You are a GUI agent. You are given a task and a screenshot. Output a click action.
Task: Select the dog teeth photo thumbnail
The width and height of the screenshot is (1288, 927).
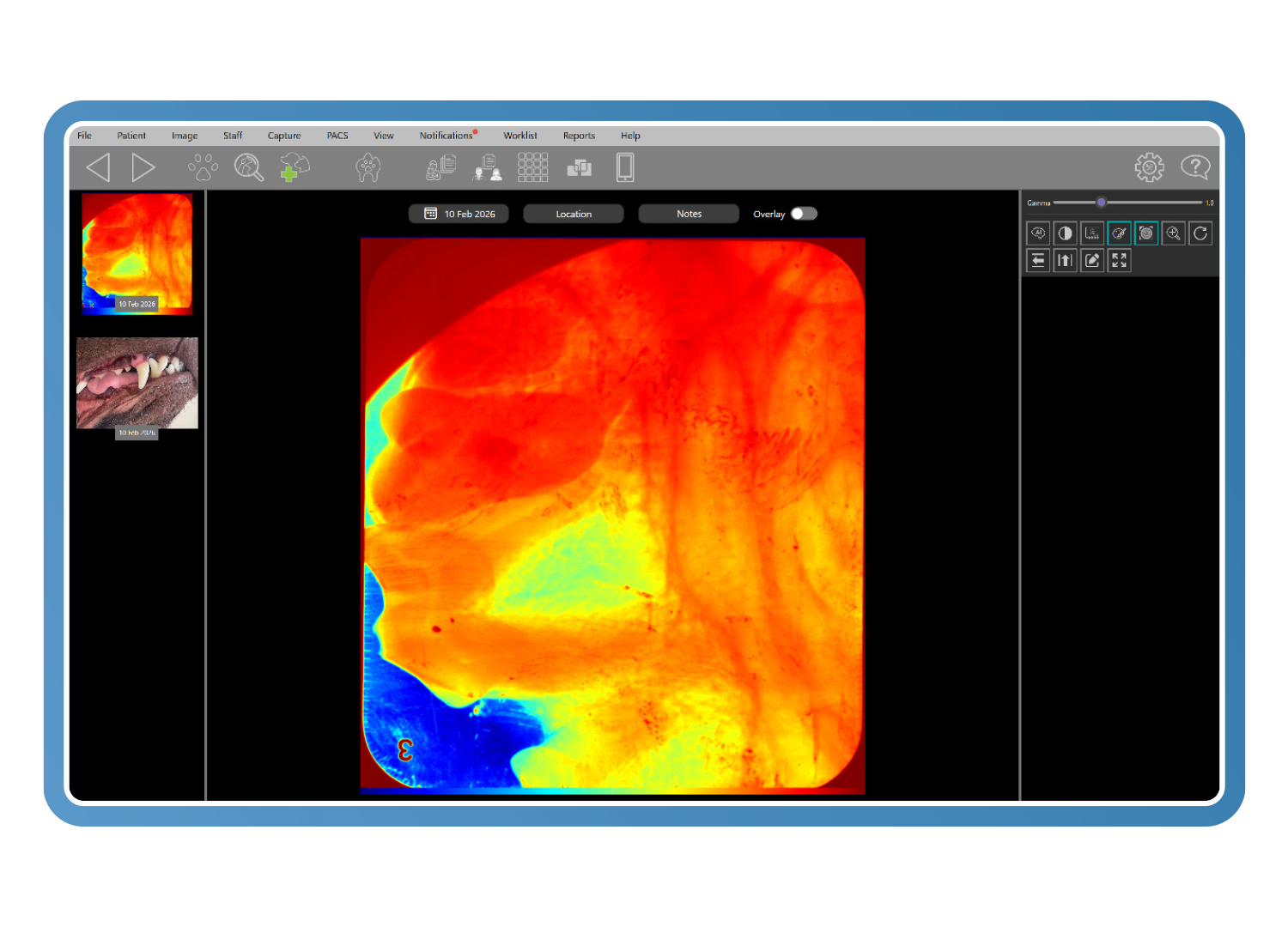(x=137, y=383)
